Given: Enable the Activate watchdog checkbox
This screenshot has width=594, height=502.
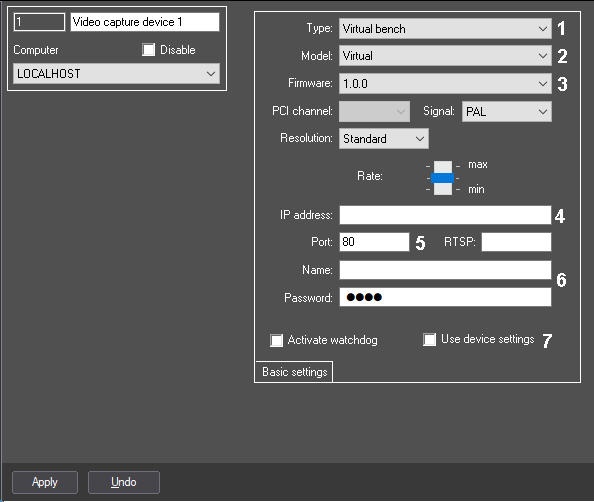Looking at the screenshot, I should pyautogui.click(x=276, y=340).
